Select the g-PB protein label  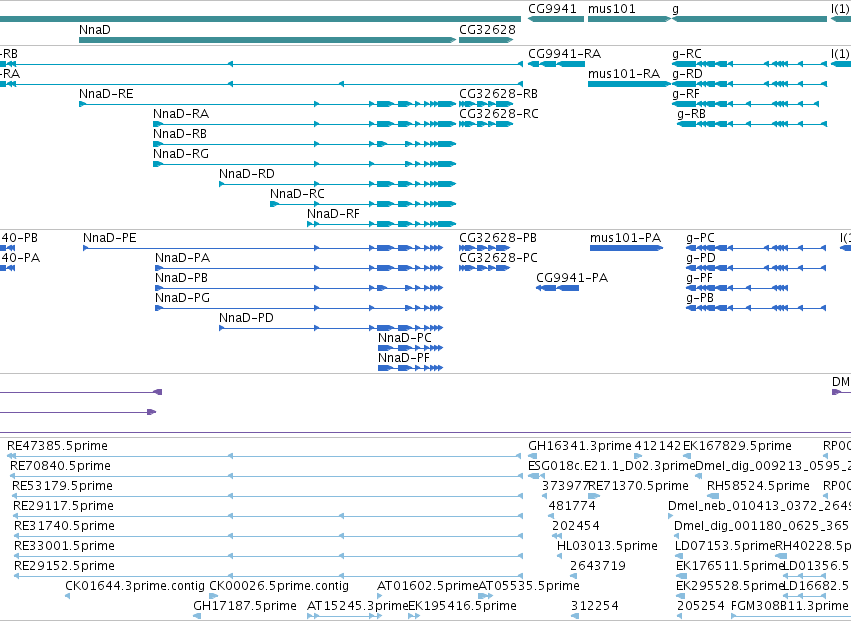pos(700,298)
